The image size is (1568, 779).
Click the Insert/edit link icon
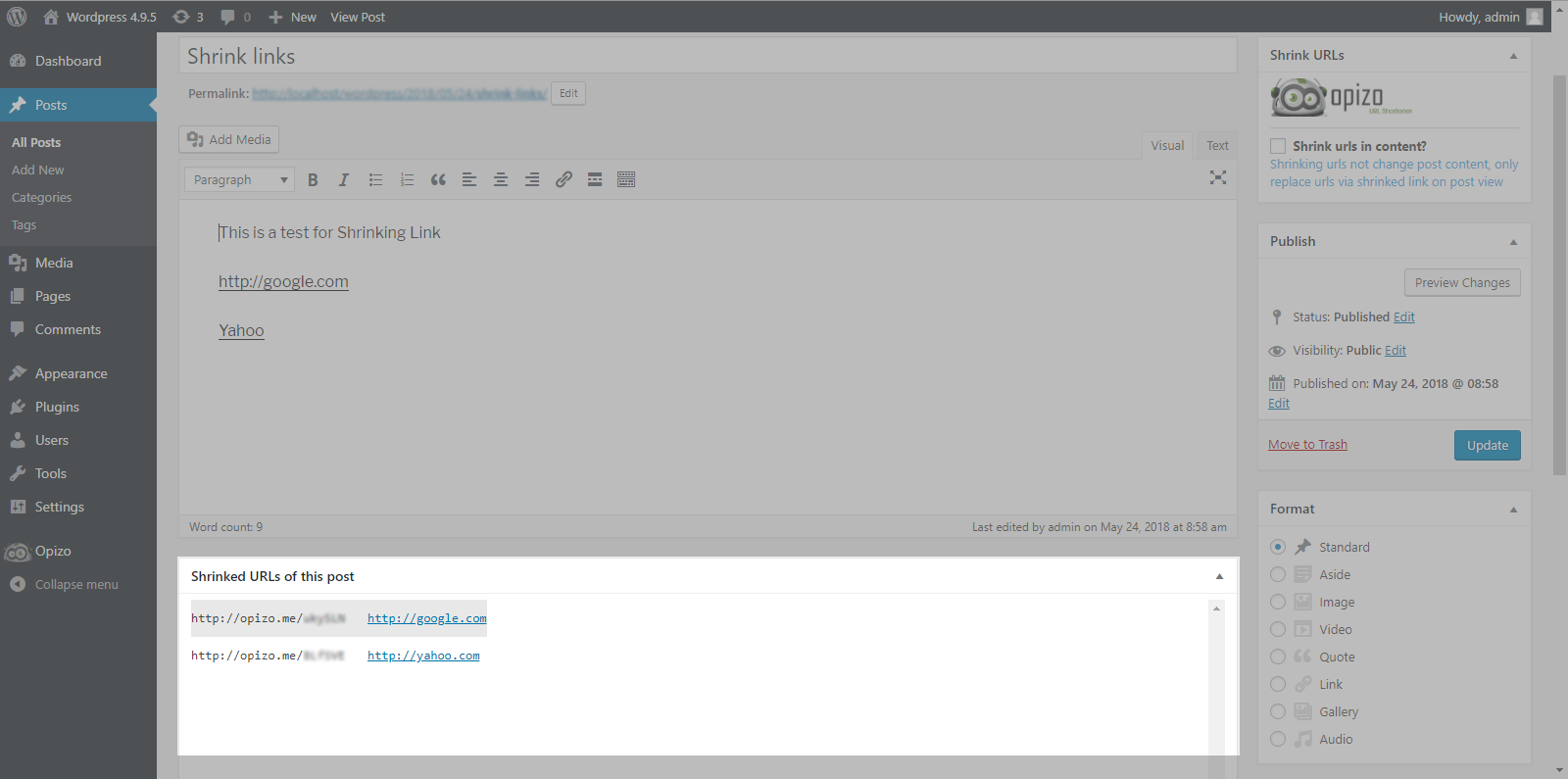pyautogui.click(x=563, y=179)
